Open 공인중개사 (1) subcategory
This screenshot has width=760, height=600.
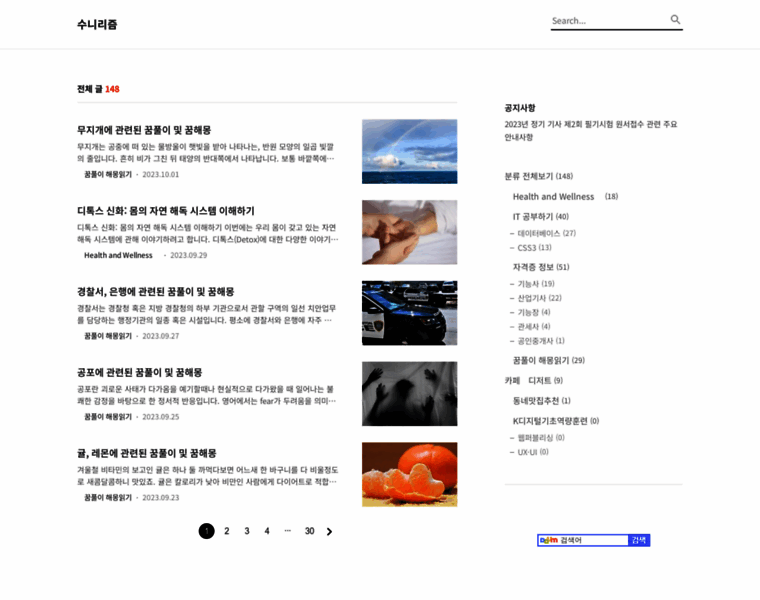(x=541, y=341)
